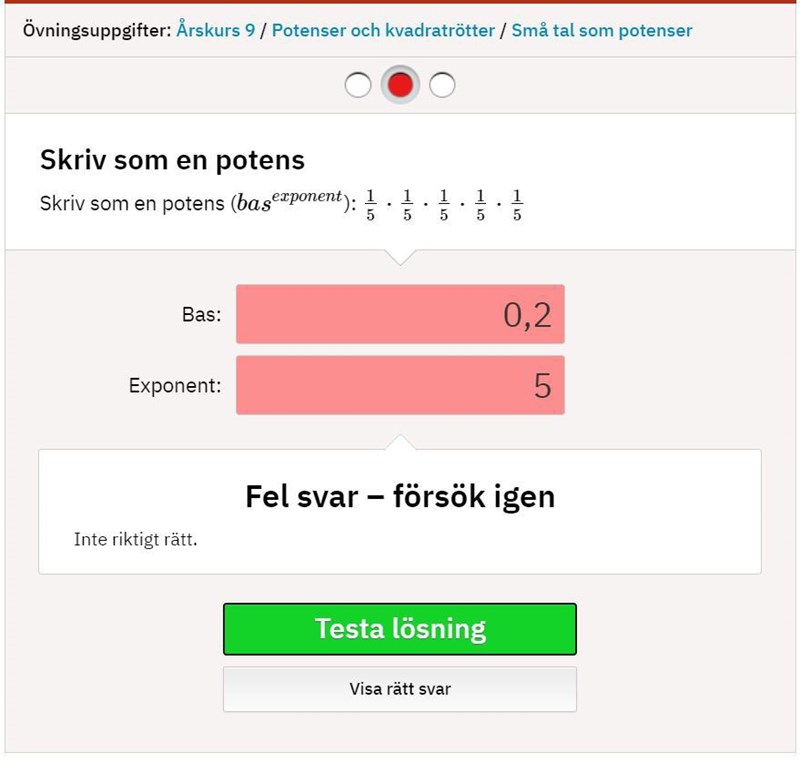Viewport: 800px width, 763px height.
Task: Click the last 1/5 fraction
Action: click(517, 204)
